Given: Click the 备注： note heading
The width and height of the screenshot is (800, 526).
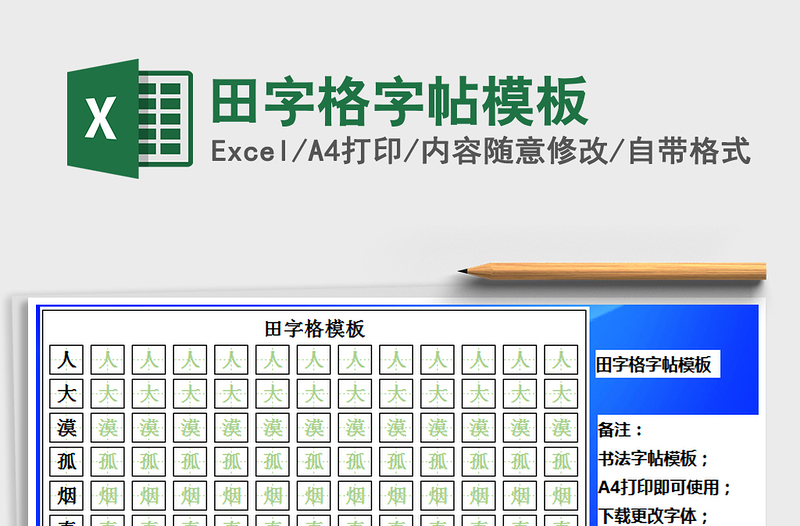Looking at the screenshot, I should 620,430.
